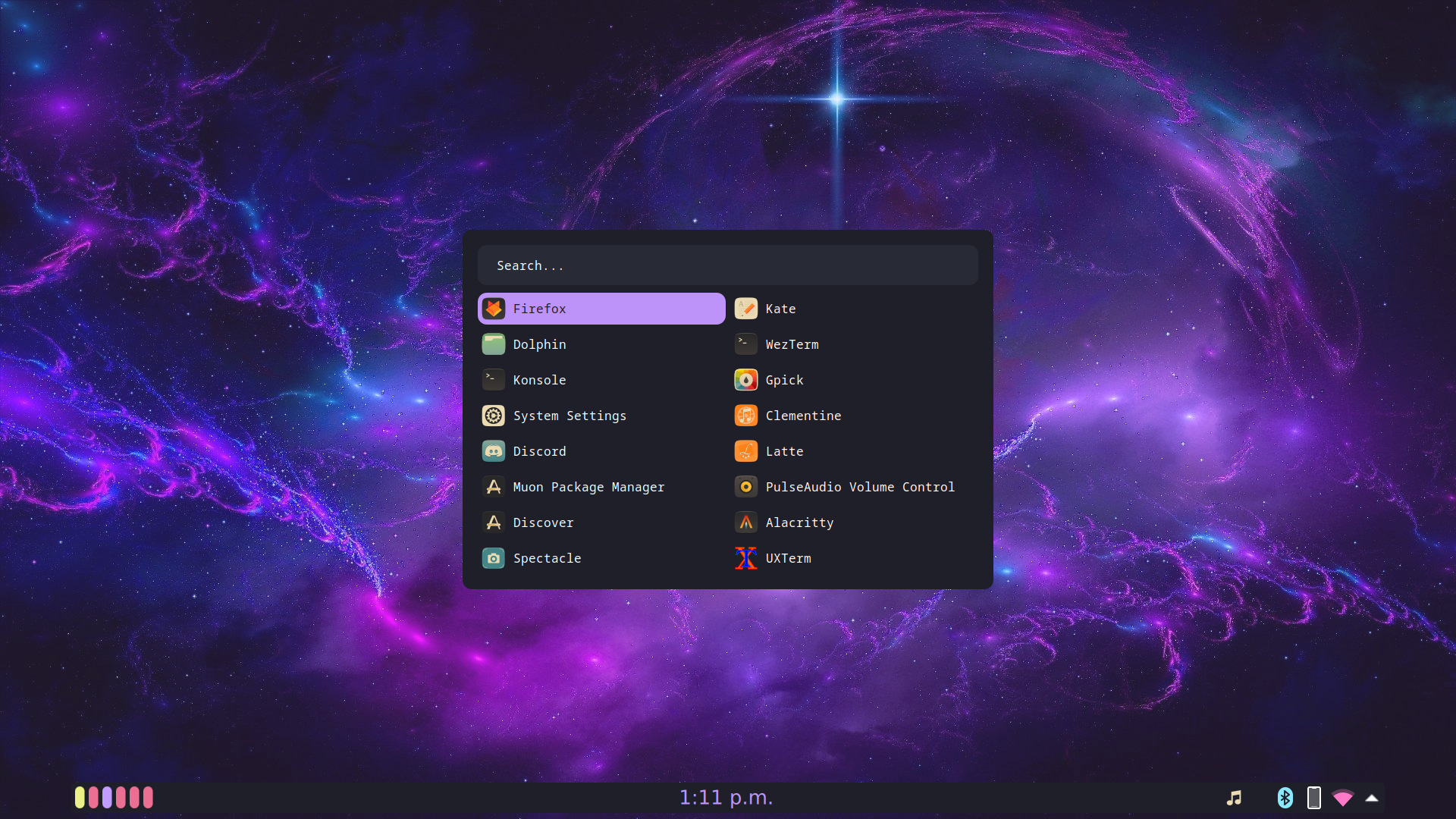Click the Discover app icon
Viewport: 1456px width, 819px height.
coord(494,522)
